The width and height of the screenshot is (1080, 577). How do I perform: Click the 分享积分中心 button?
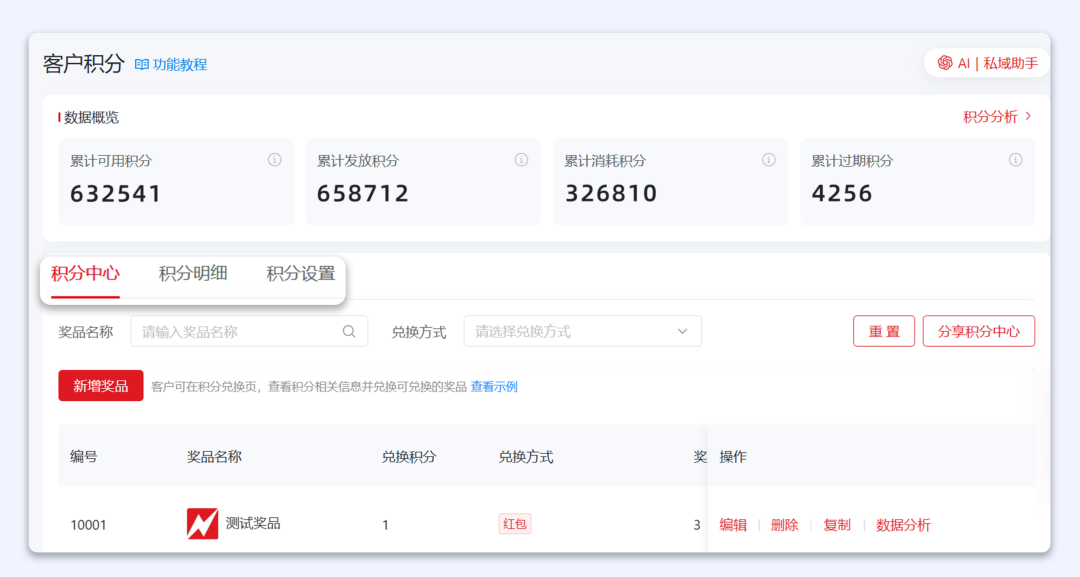point(978,331)
